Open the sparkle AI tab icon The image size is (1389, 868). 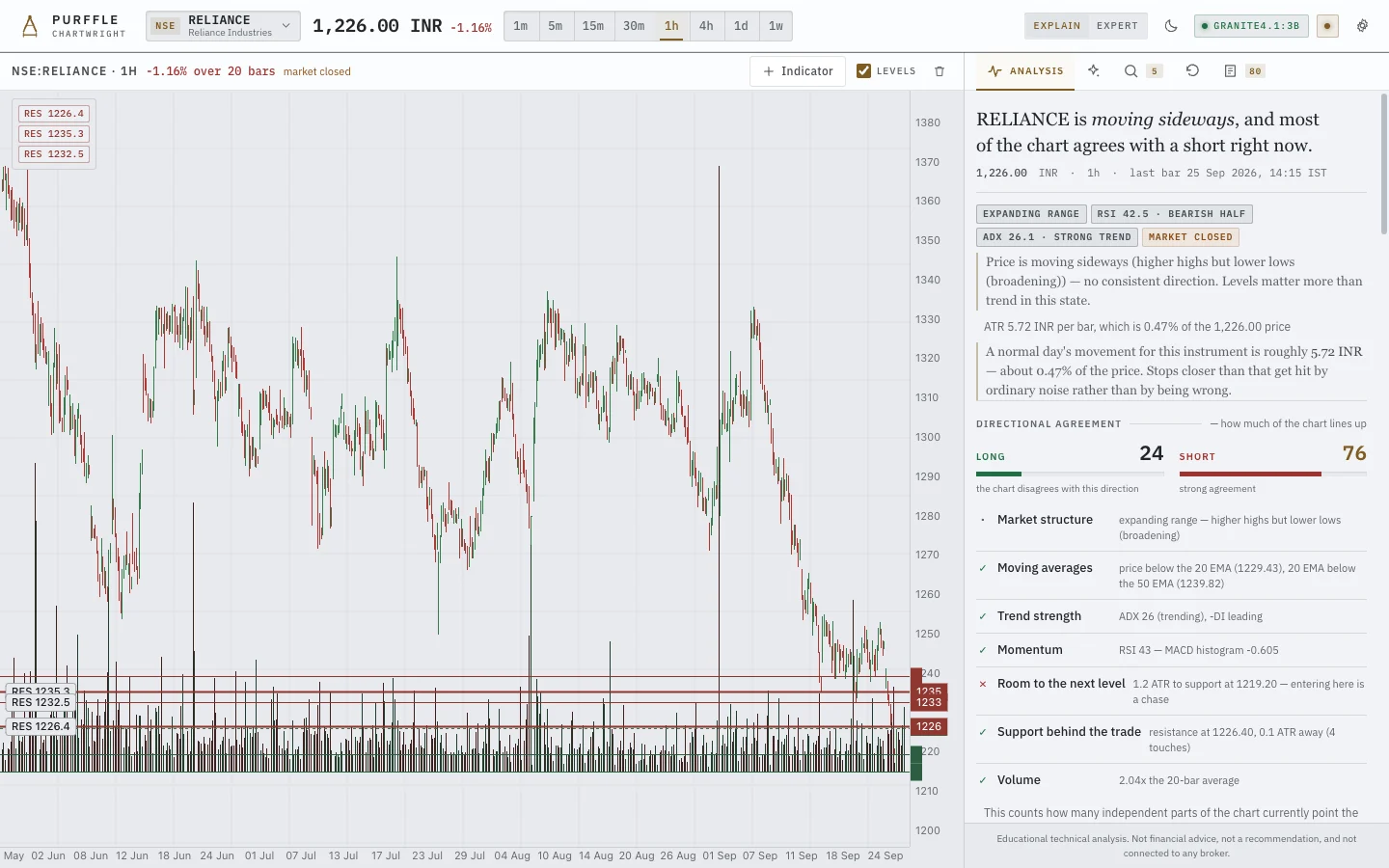click(1094, 70)
